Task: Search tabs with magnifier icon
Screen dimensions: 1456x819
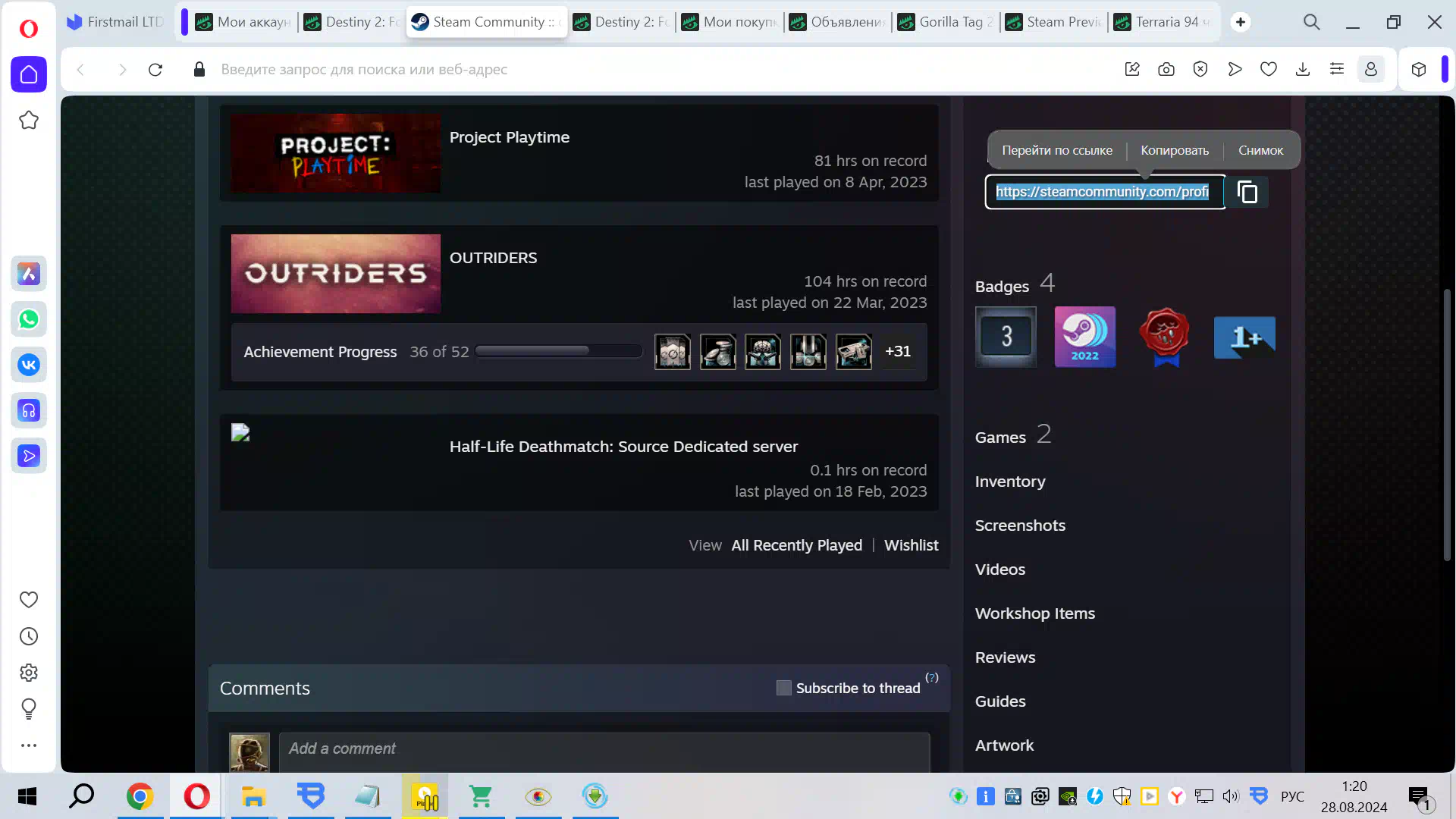Action: [1312, 22]
